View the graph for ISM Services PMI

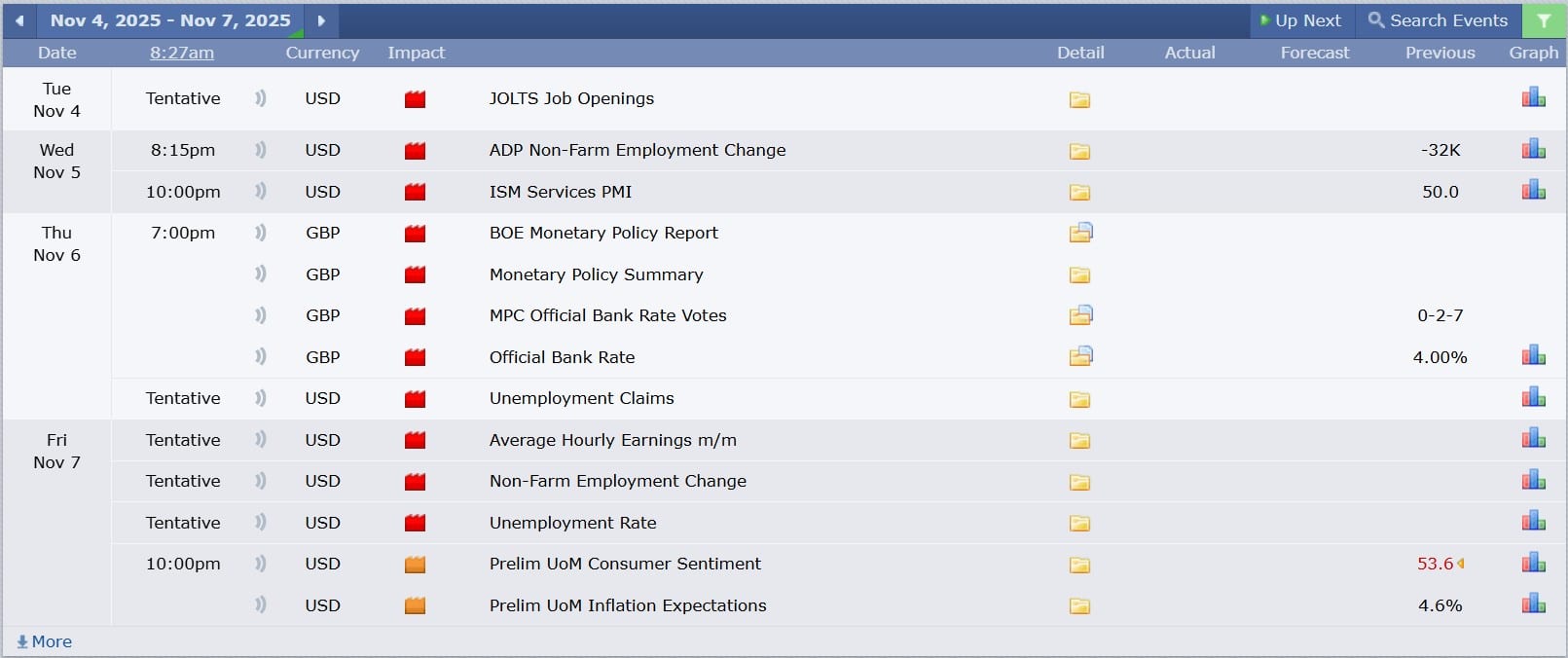point(1533,191)
